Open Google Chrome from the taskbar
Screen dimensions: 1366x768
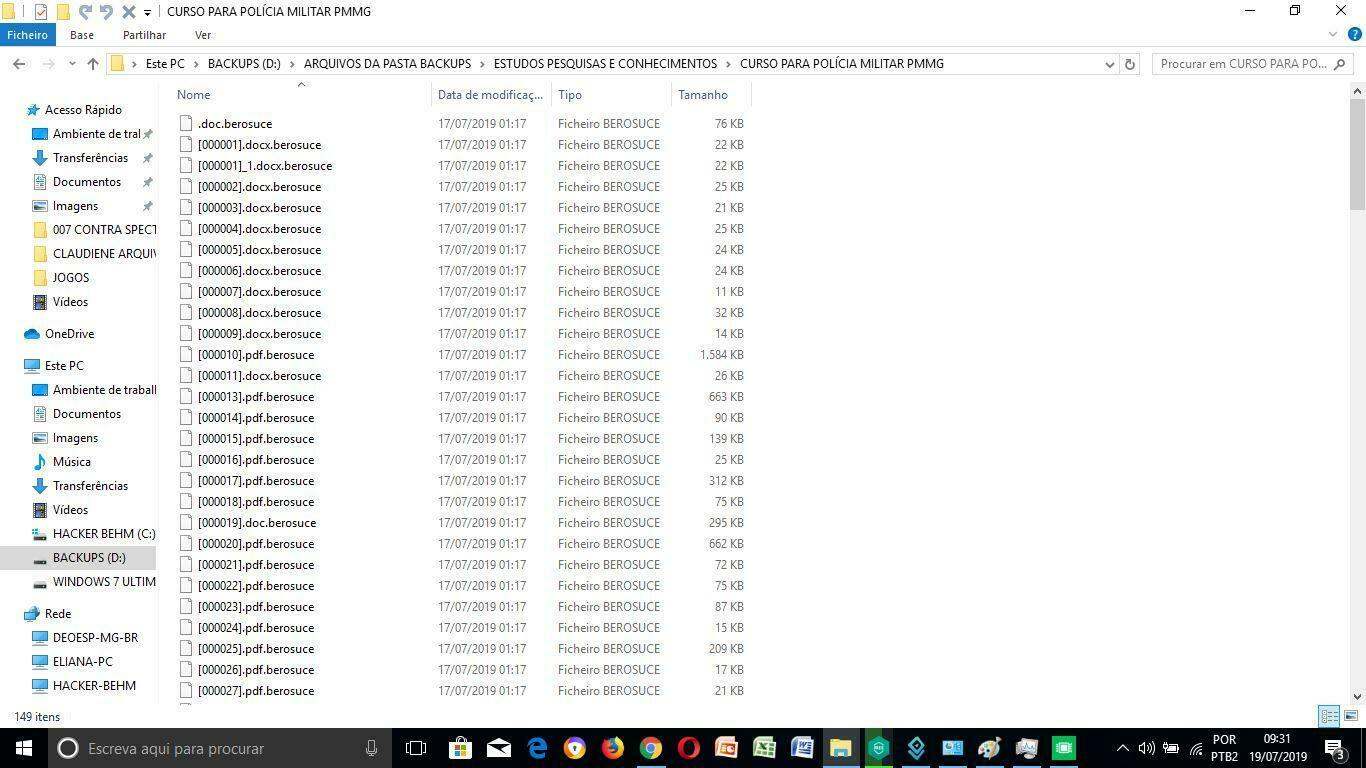651,748
